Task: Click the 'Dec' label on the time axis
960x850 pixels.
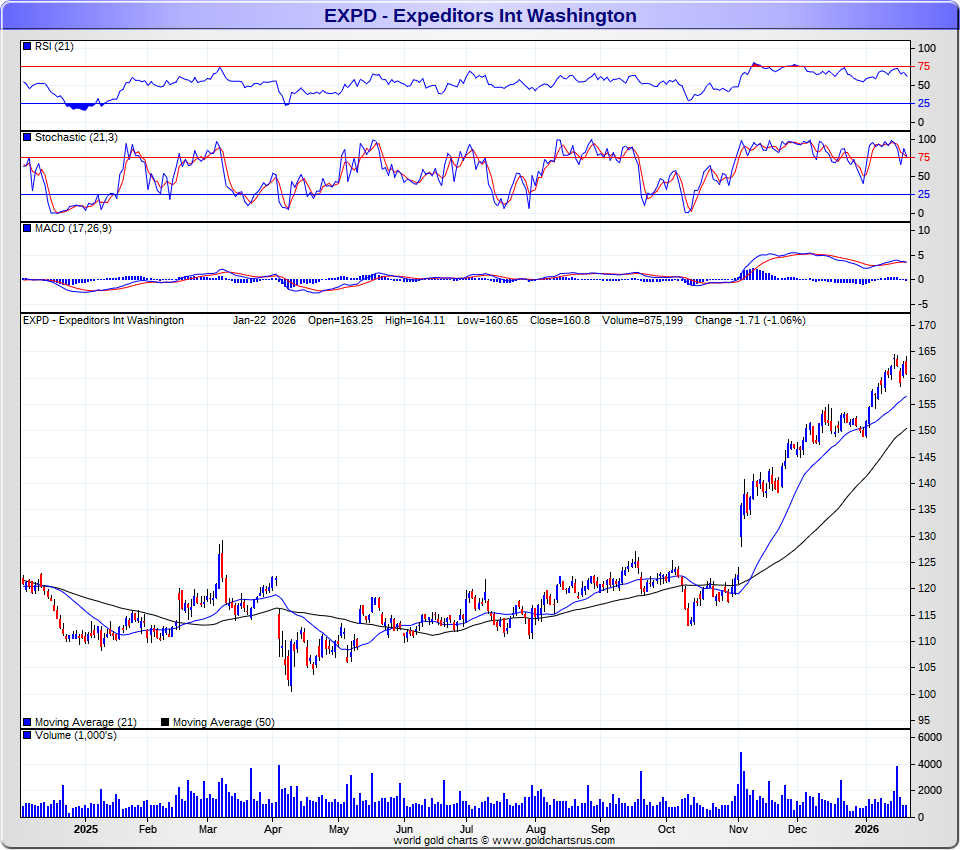Action: [797, 829]
